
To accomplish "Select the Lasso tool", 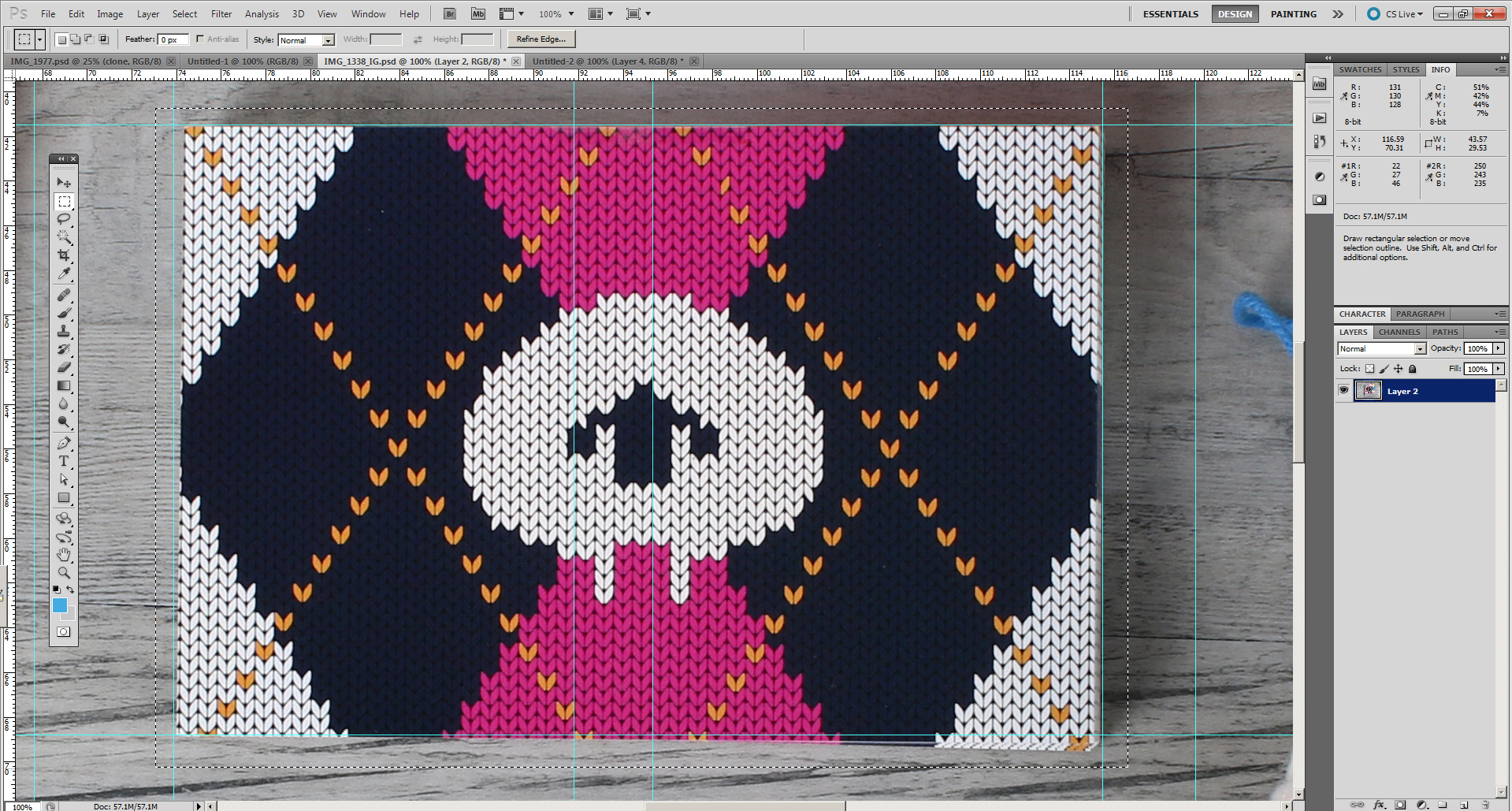I will tap(64, 219).
